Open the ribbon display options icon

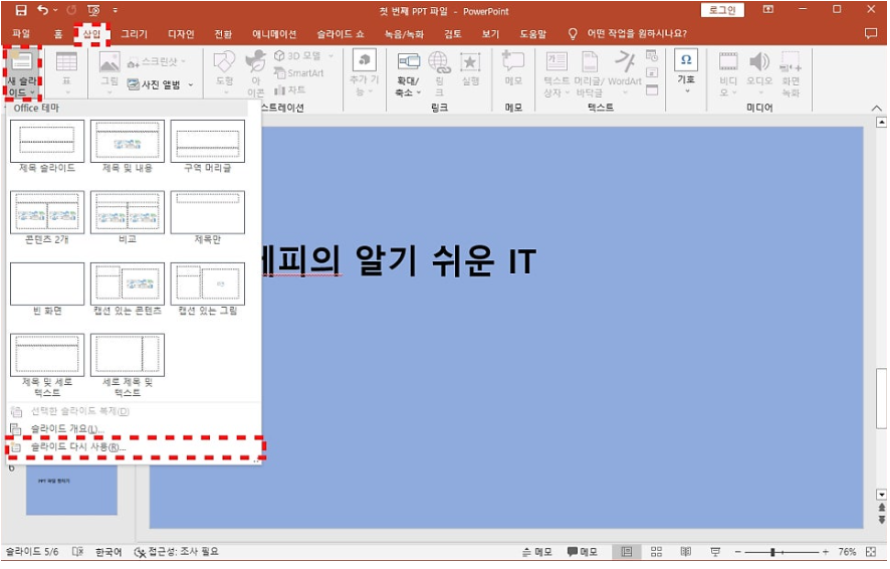768,10
